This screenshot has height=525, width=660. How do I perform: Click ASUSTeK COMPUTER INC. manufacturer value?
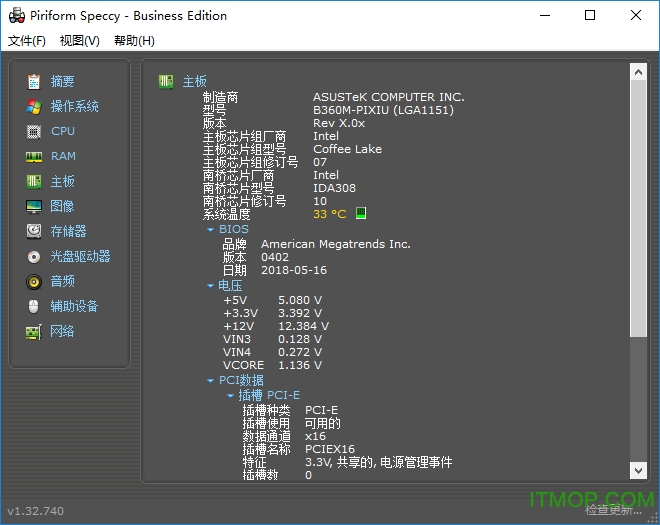point(389,97)
